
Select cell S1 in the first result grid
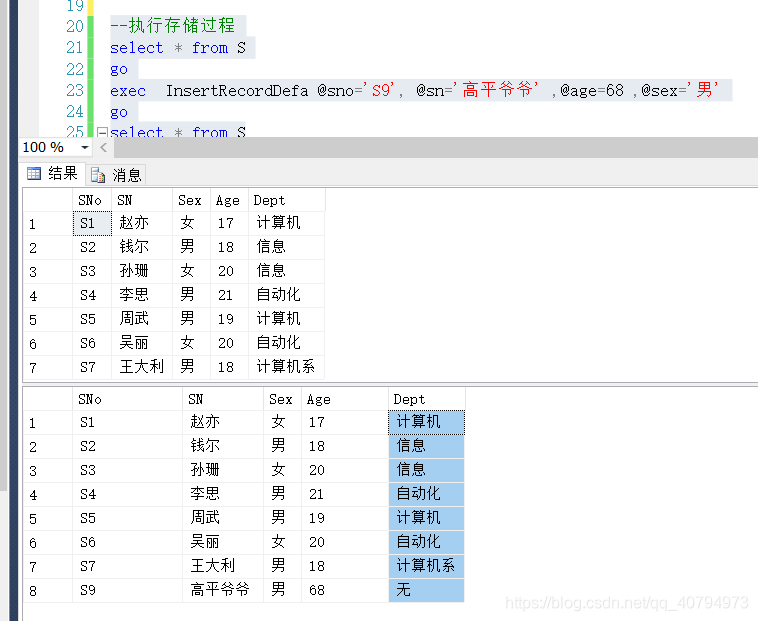[x=92, y=223]
